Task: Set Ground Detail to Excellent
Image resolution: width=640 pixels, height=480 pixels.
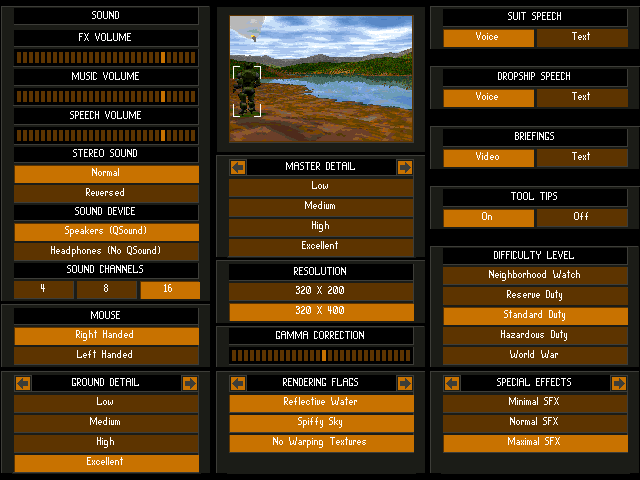Action: pos(107,463)
